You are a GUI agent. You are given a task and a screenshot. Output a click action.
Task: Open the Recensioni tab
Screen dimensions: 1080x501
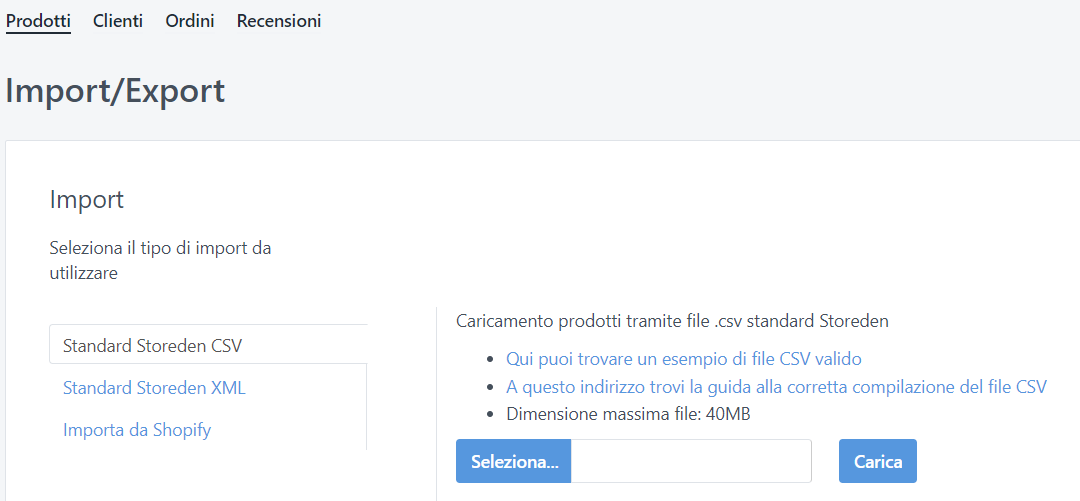click(x=279, y=20)
